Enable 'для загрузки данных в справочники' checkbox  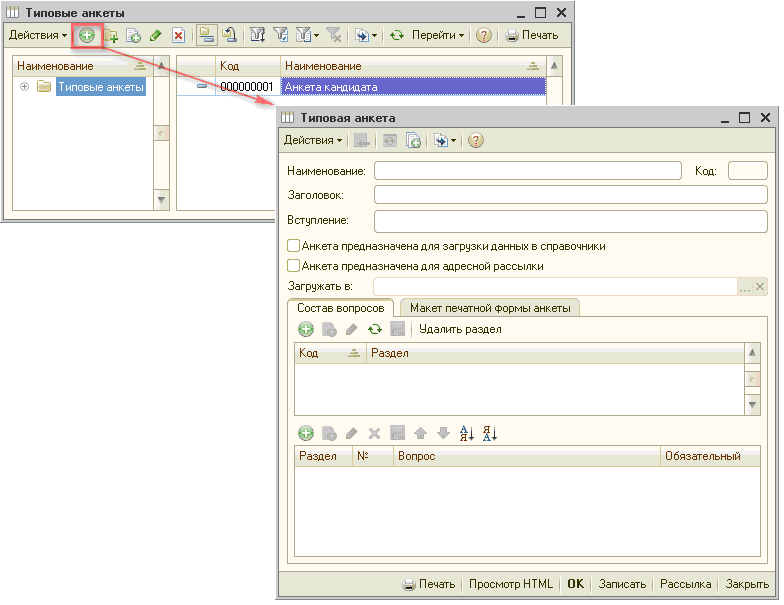click(294, 246)
